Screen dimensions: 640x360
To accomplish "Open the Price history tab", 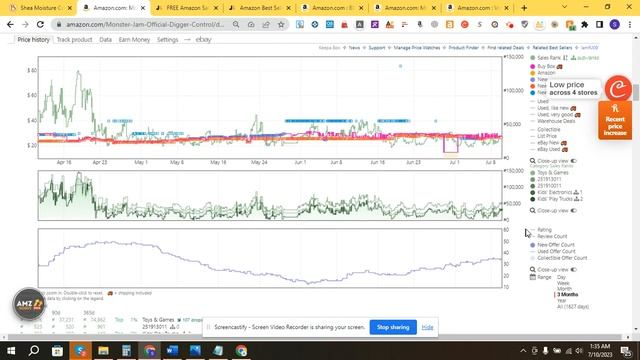I will pyautogui.click(x=33, y=40).
